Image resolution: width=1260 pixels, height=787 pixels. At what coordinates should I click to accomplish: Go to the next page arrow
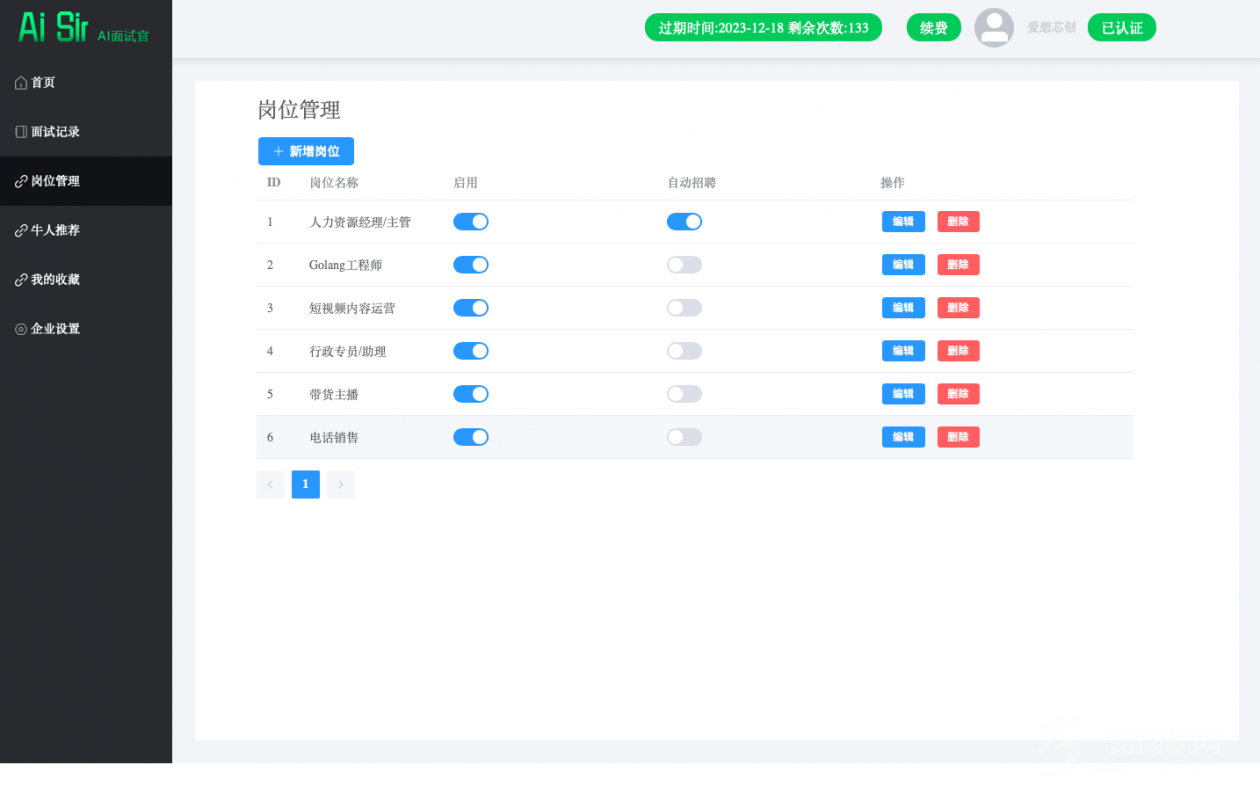(340, 485)
